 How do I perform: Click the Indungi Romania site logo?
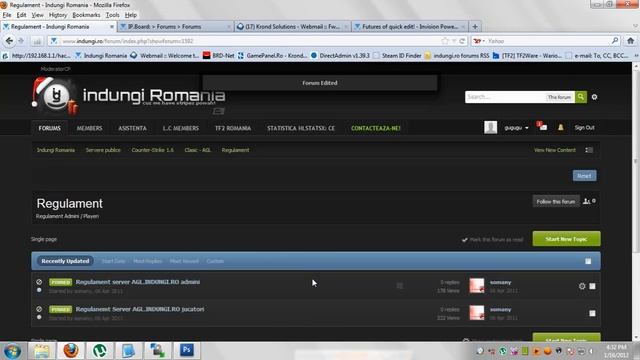tap(129, 96)
